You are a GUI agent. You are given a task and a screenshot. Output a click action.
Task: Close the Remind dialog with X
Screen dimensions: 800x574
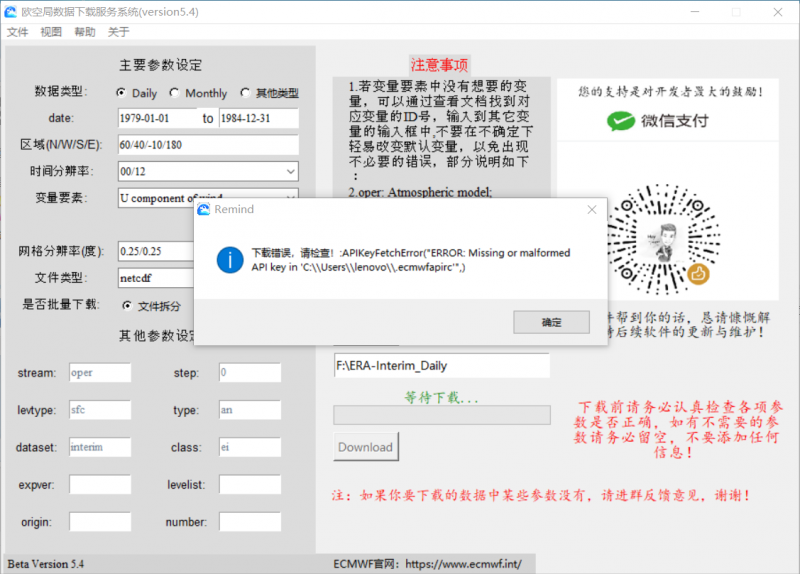click(x=592, y=210)
